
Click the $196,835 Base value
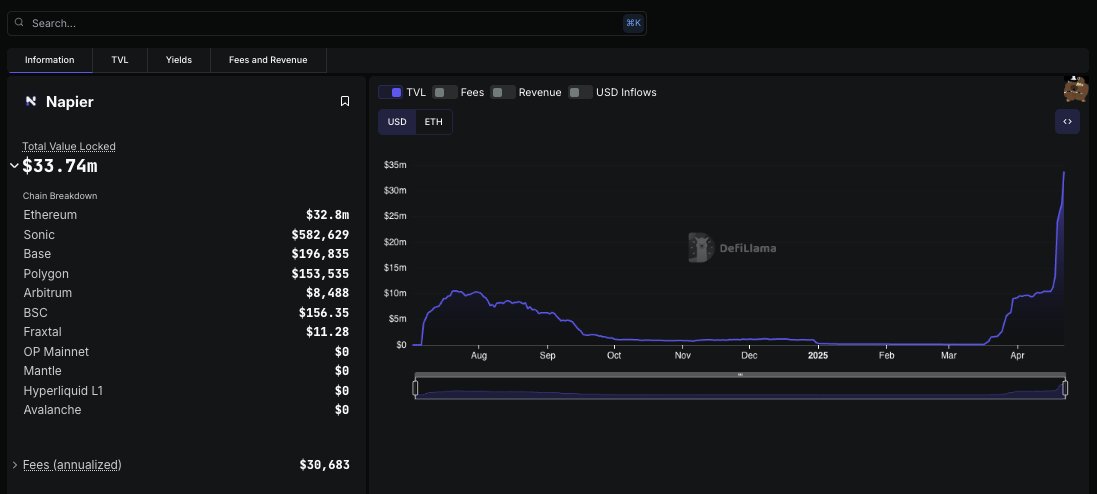click(x=320, y=254)
